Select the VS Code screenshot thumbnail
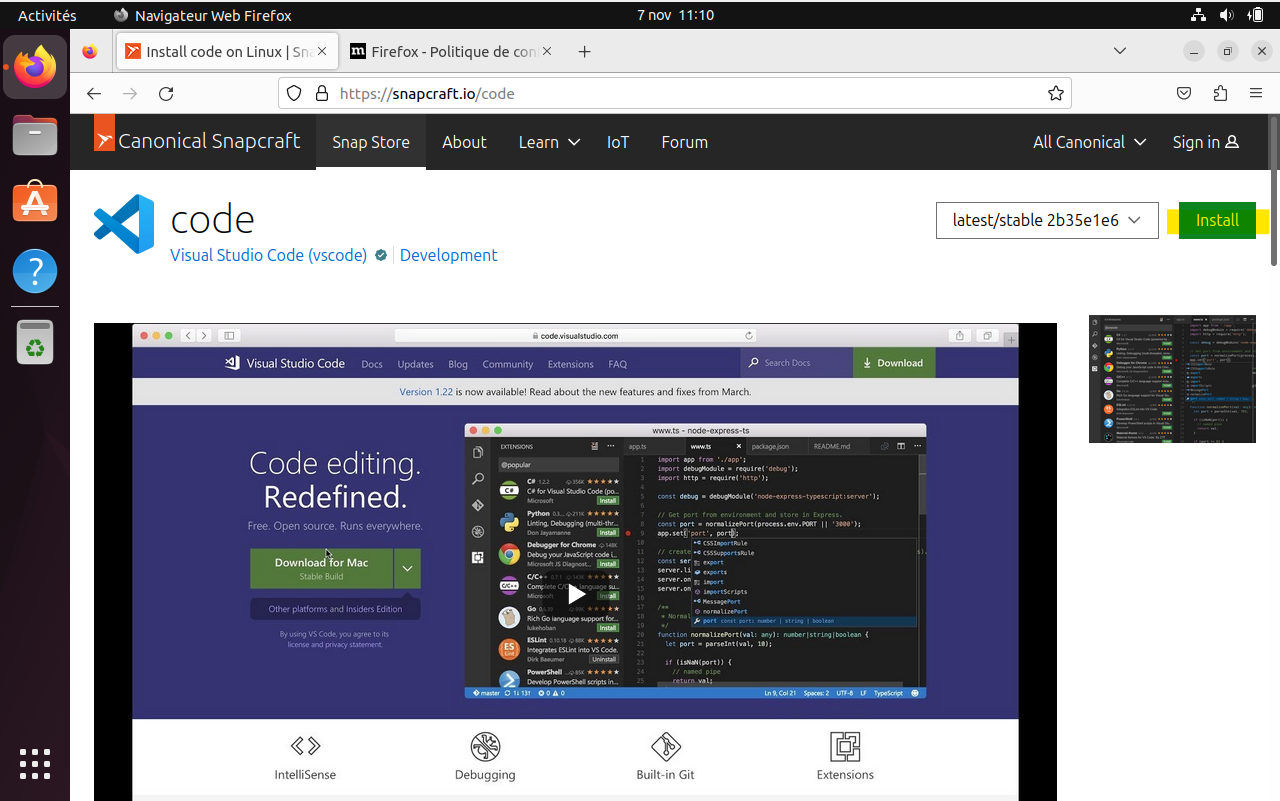This screenshot has width=1280, height=801. [1171, 379]
